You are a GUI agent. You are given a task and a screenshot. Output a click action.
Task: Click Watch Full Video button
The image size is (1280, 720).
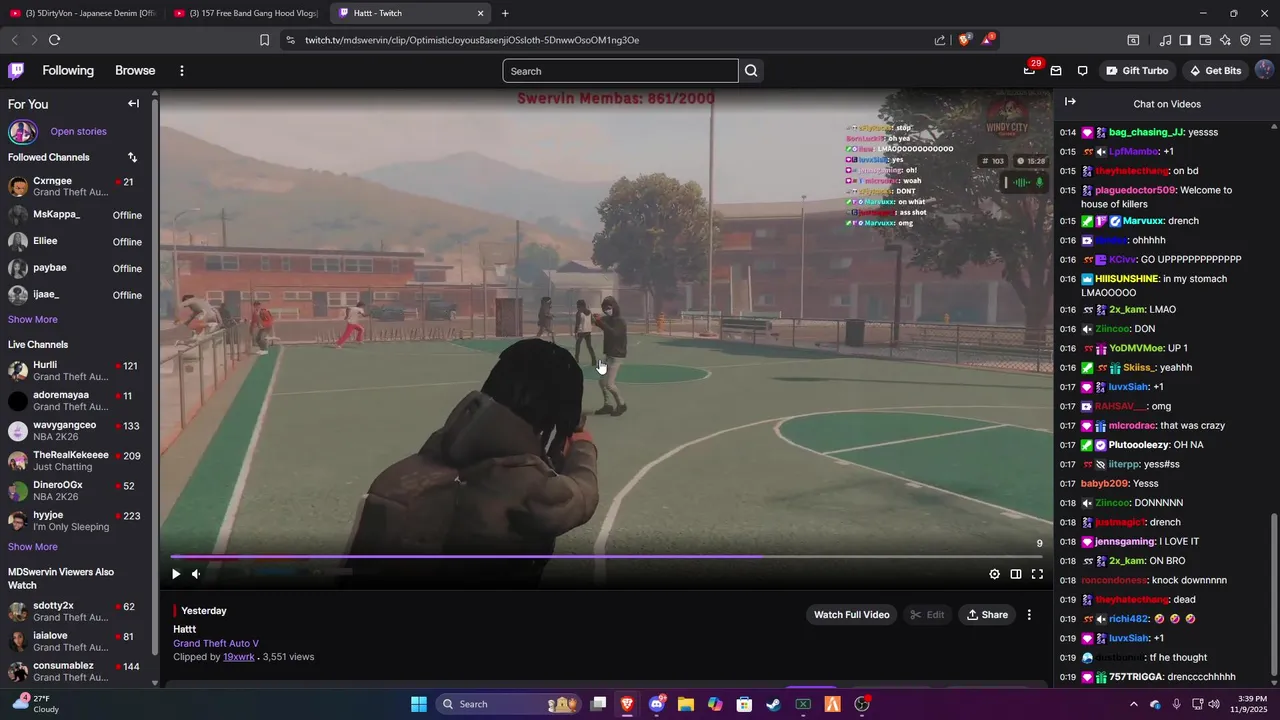point(851,615)
